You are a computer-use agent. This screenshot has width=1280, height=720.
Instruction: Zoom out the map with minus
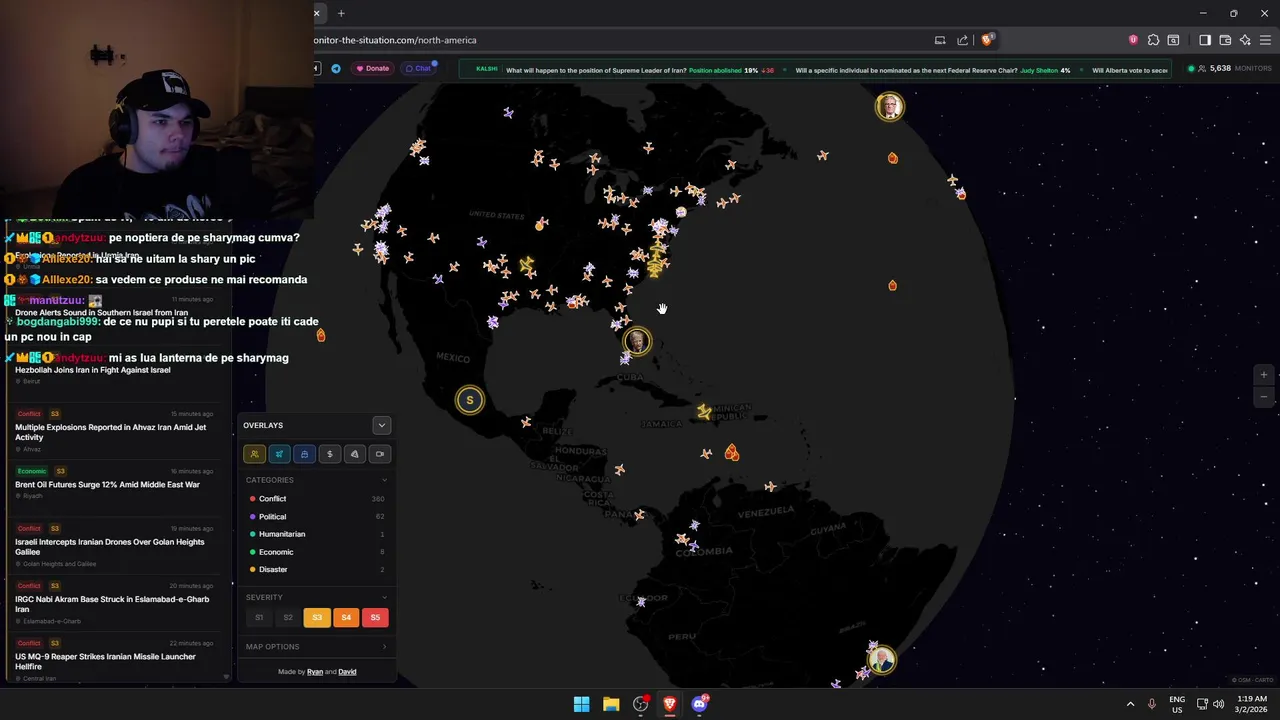point(1264,397)
